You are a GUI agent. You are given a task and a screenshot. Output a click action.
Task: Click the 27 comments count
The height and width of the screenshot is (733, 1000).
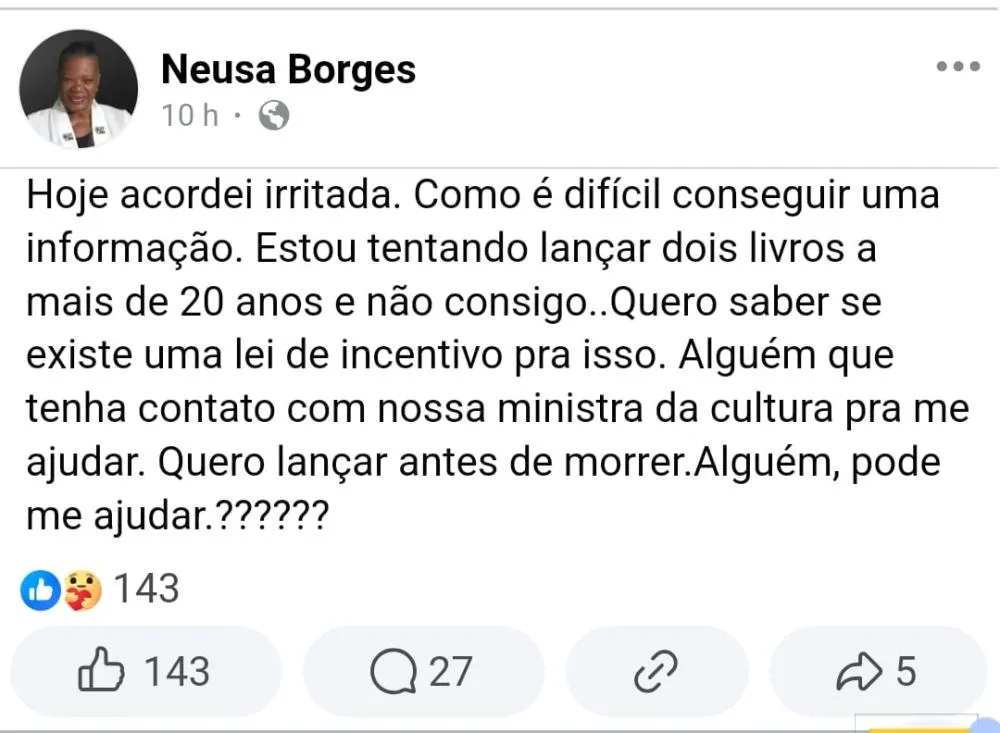pos(450,672)
